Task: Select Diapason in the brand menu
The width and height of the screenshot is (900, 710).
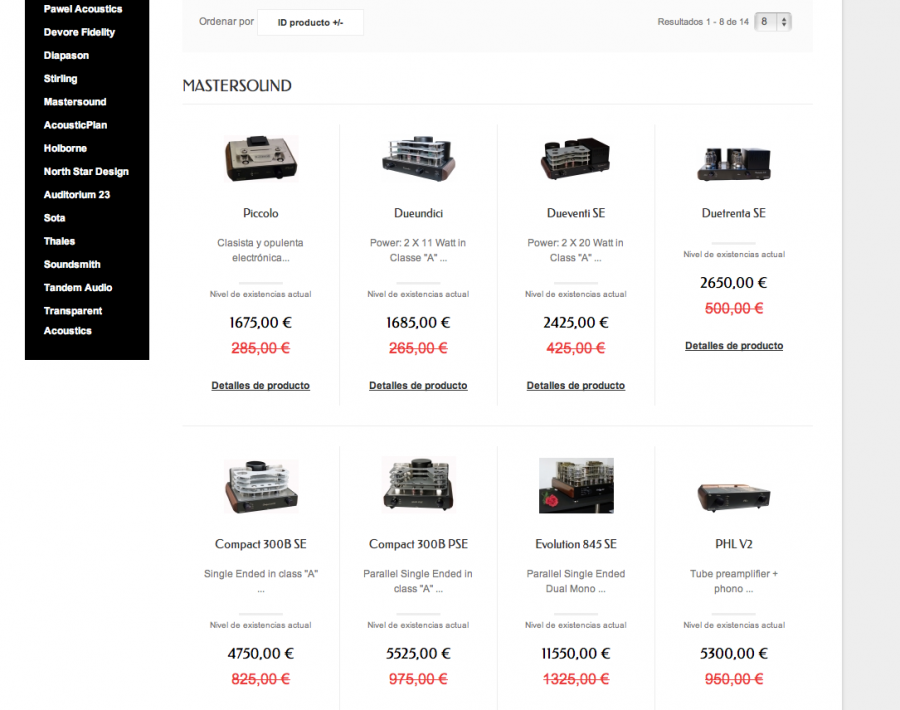Action: [x=66, y=56]
